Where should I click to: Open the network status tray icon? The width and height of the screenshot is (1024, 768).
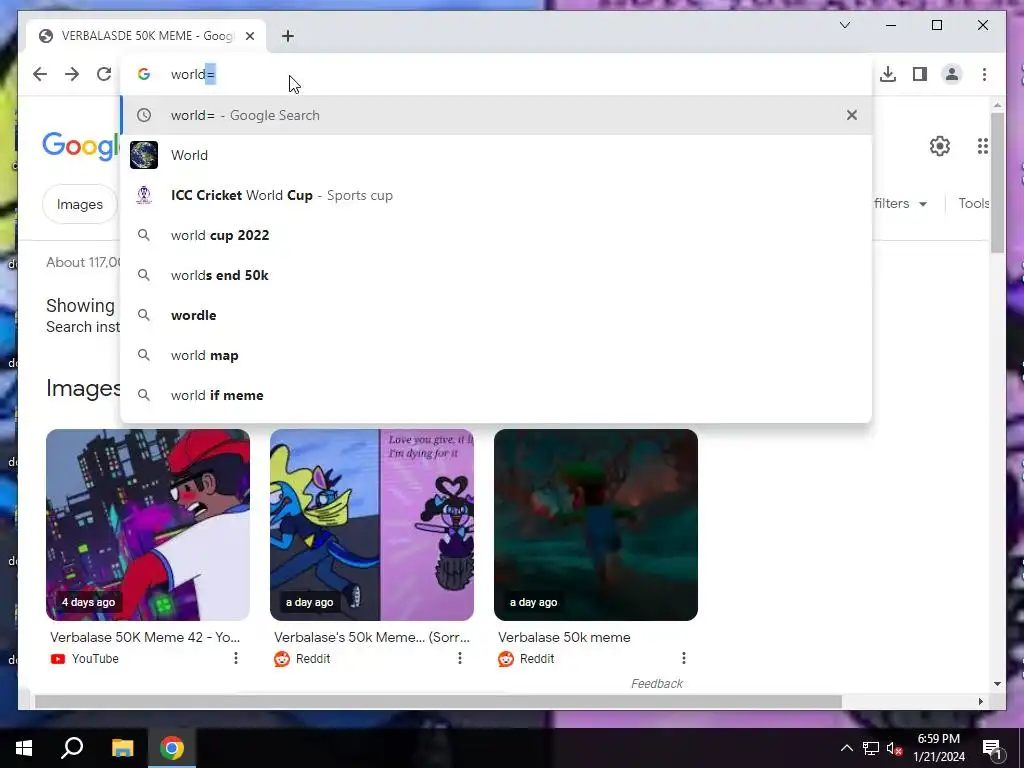[x=871, y=748]
